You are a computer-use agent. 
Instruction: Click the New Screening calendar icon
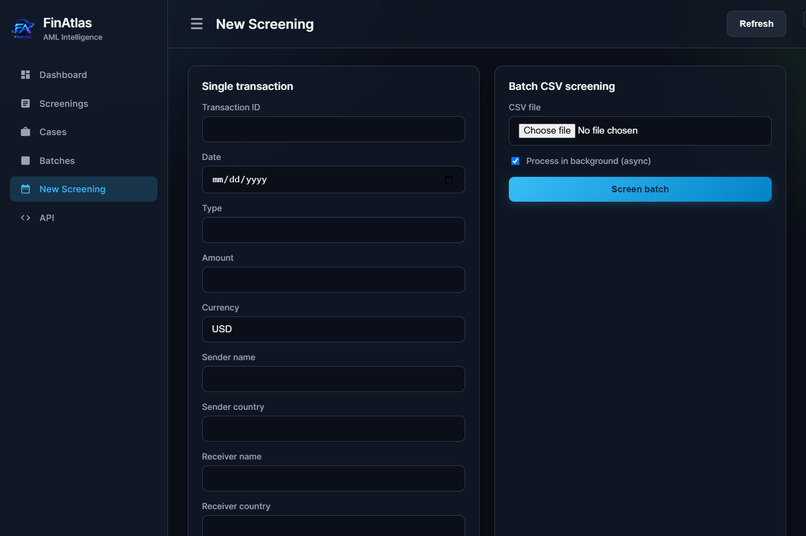click(x=25, y=189)
